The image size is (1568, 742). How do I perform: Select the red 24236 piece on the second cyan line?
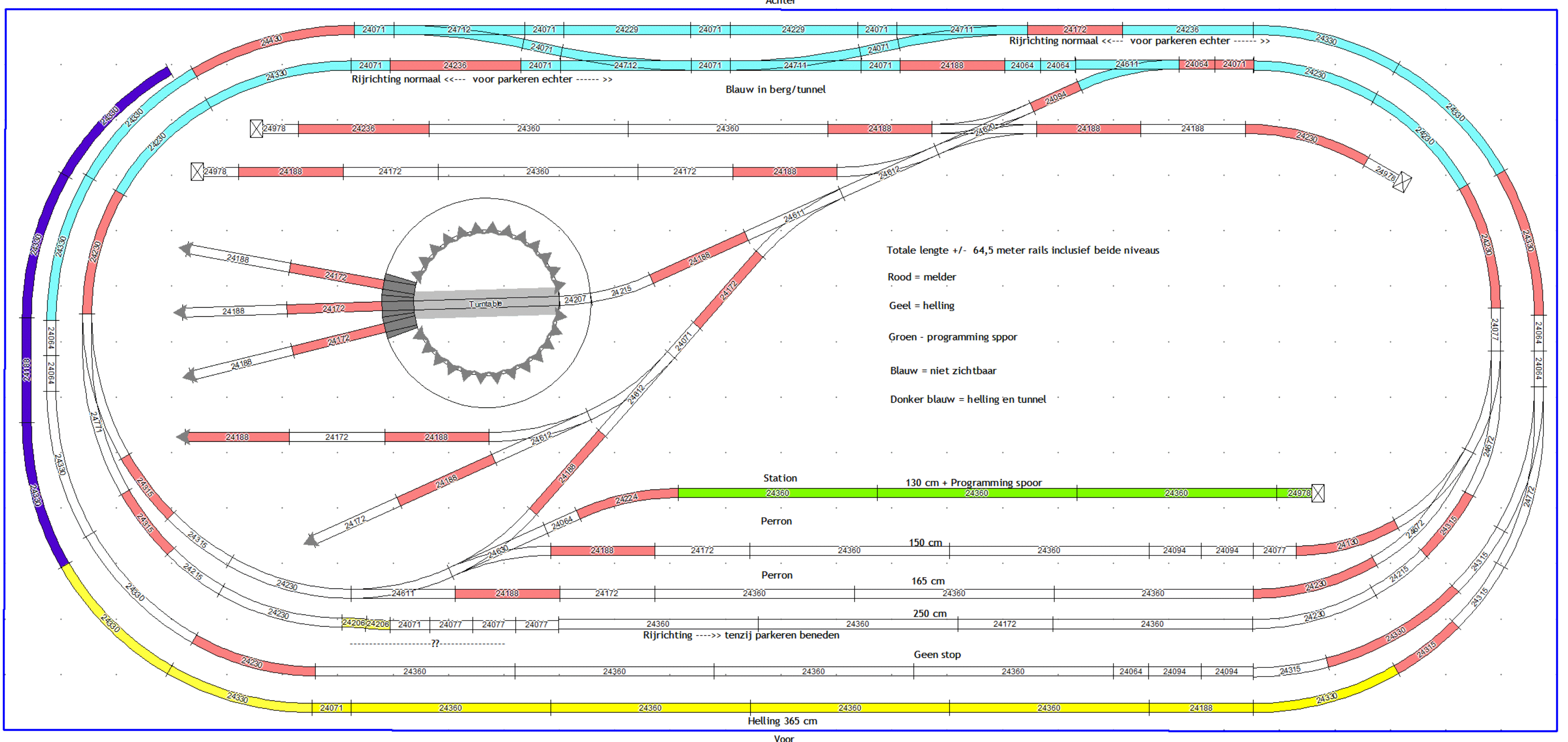click(455, 65)
